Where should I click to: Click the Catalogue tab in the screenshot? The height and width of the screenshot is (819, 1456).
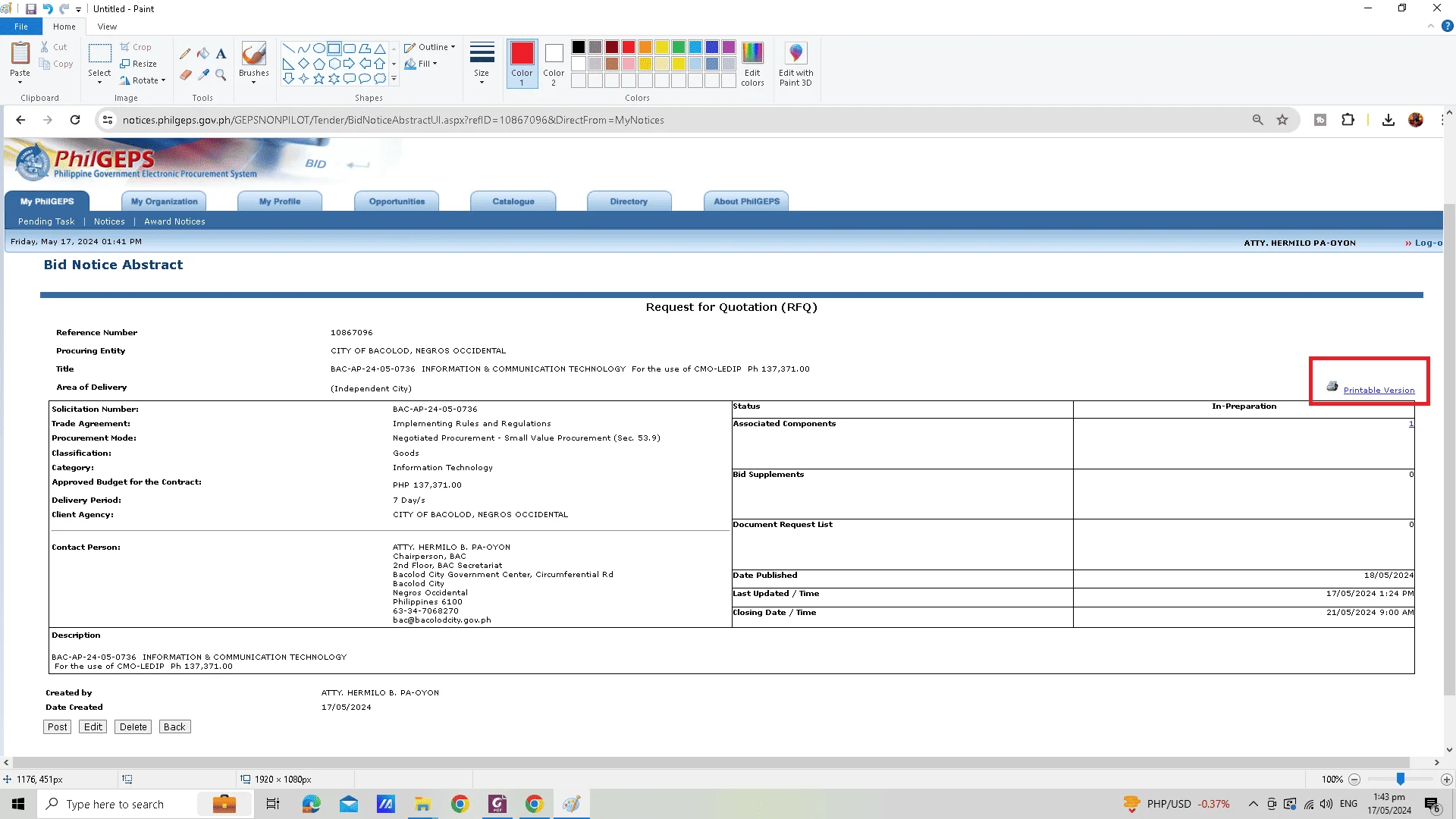tap(513, 202)
